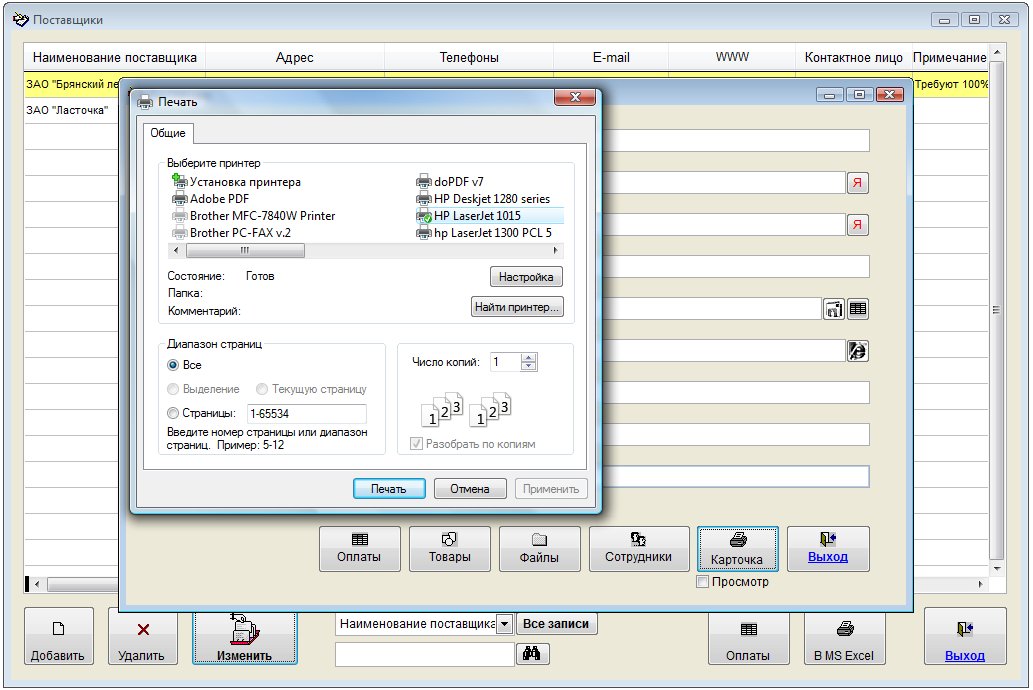Click 'Найти принтер...' button
The image size is (1033, 690).
[x=517, y=307]
